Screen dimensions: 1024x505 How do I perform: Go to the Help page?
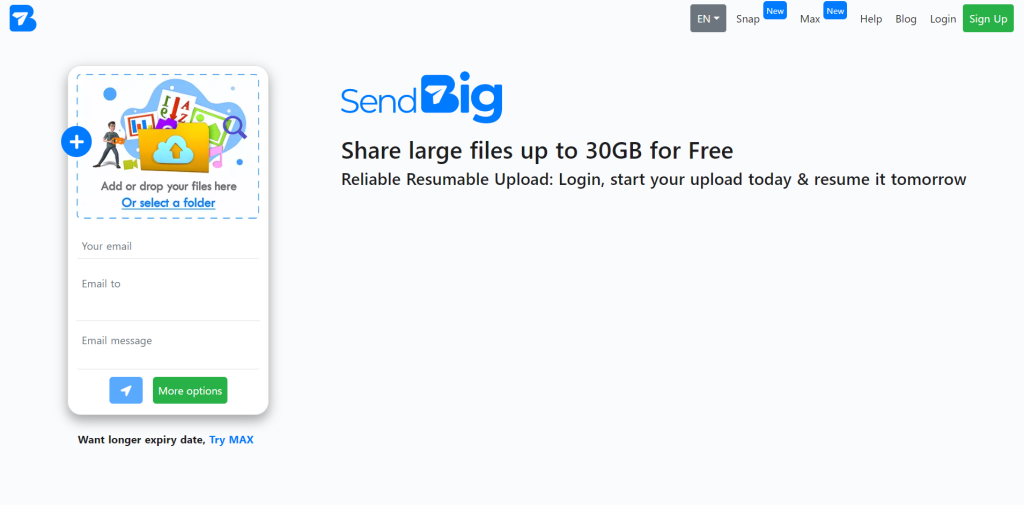[x=871, y=19]
